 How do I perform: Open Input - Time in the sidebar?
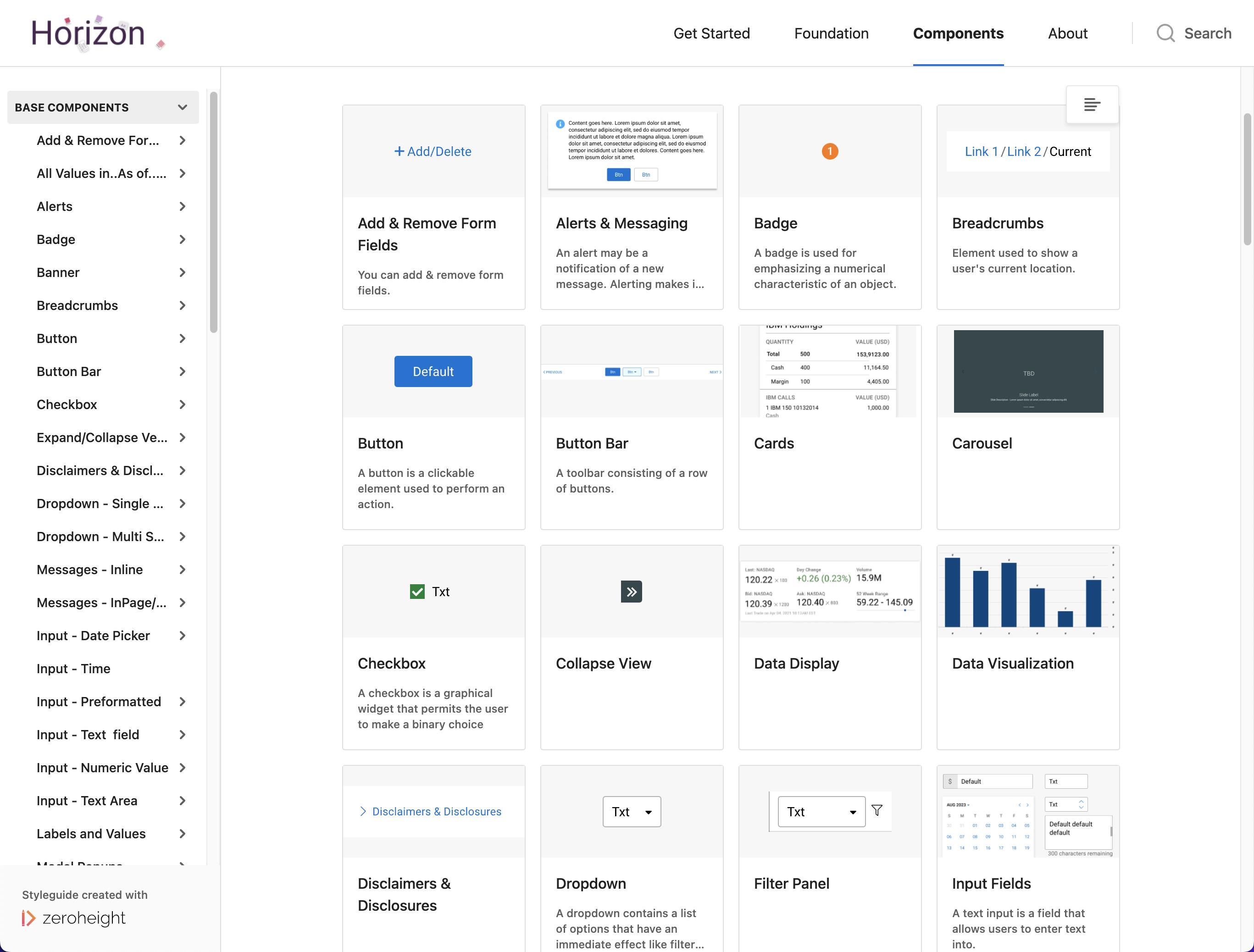click(x=74, y=669)
